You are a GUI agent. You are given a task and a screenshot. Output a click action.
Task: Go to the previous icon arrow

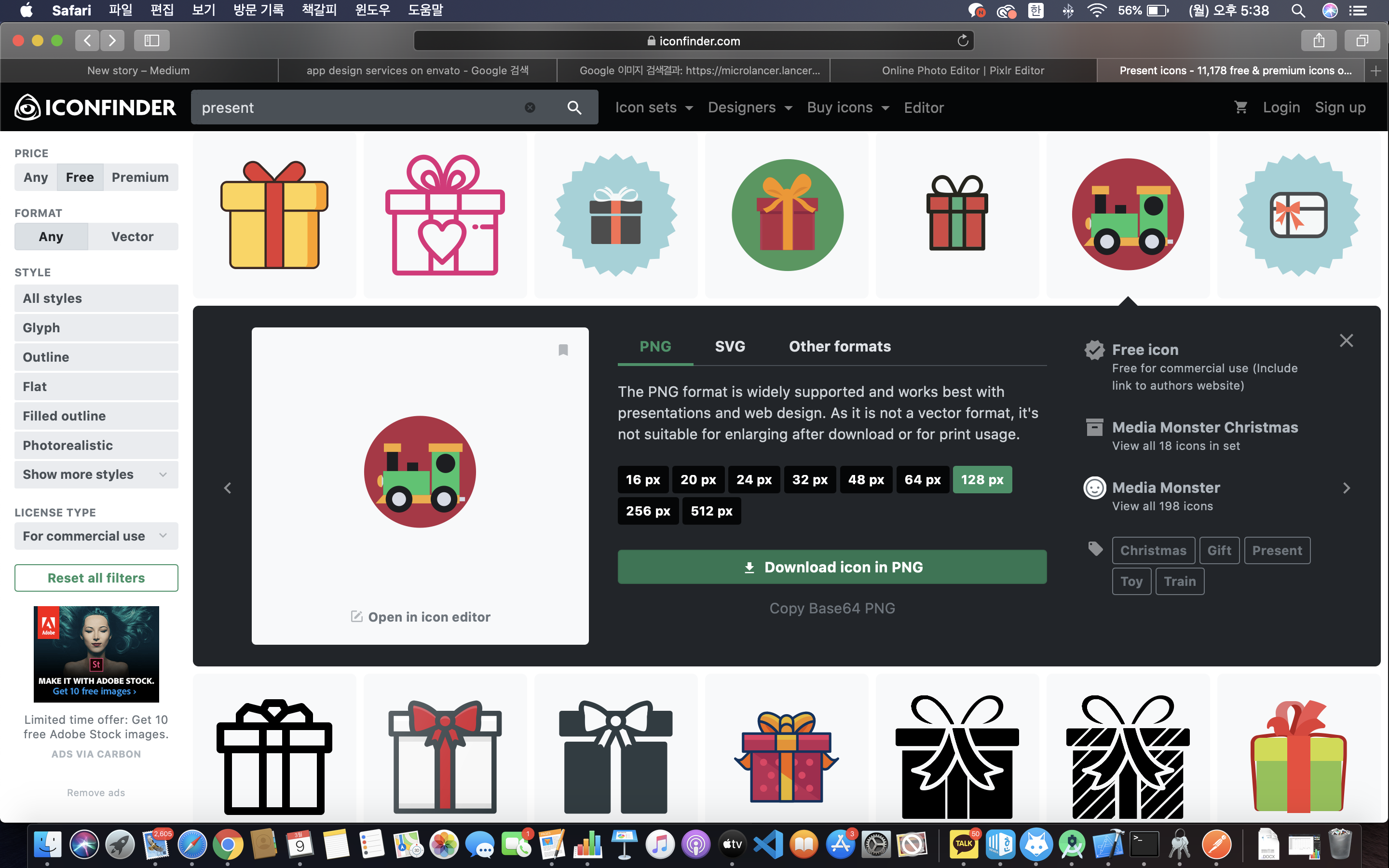228,488
